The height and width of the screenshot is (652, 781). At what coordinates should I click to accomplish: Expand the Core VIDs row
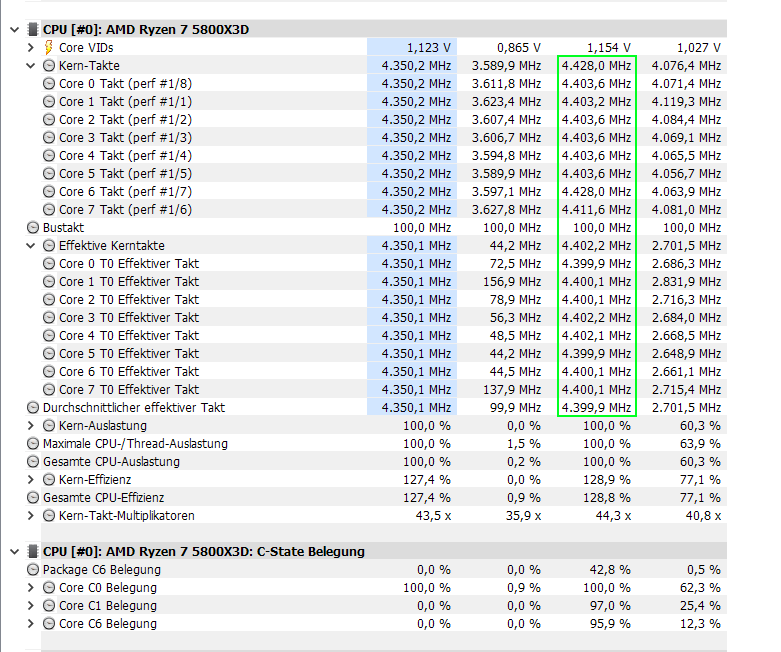click(x=31, y=48)
